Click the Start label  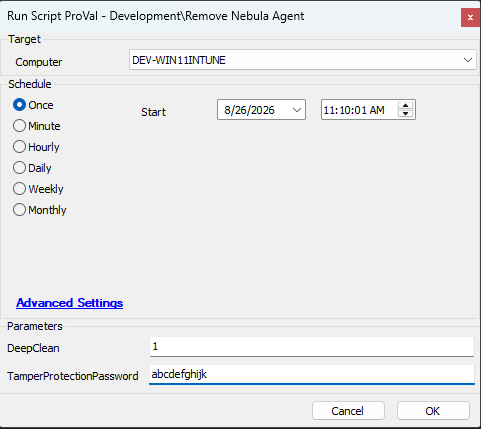point(153,112)
